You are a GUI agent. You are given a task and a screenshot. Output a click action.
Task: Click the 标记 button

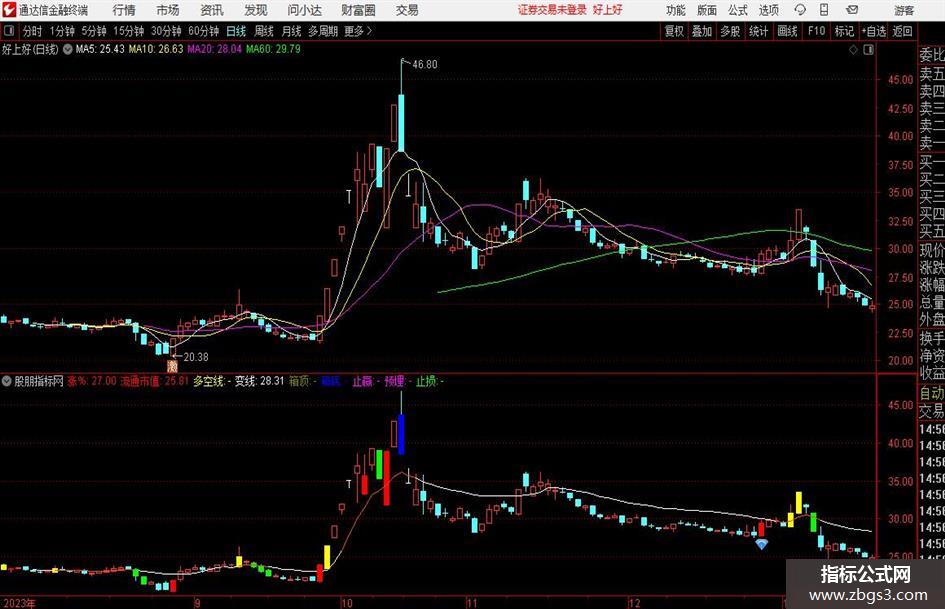coord(844,31)
